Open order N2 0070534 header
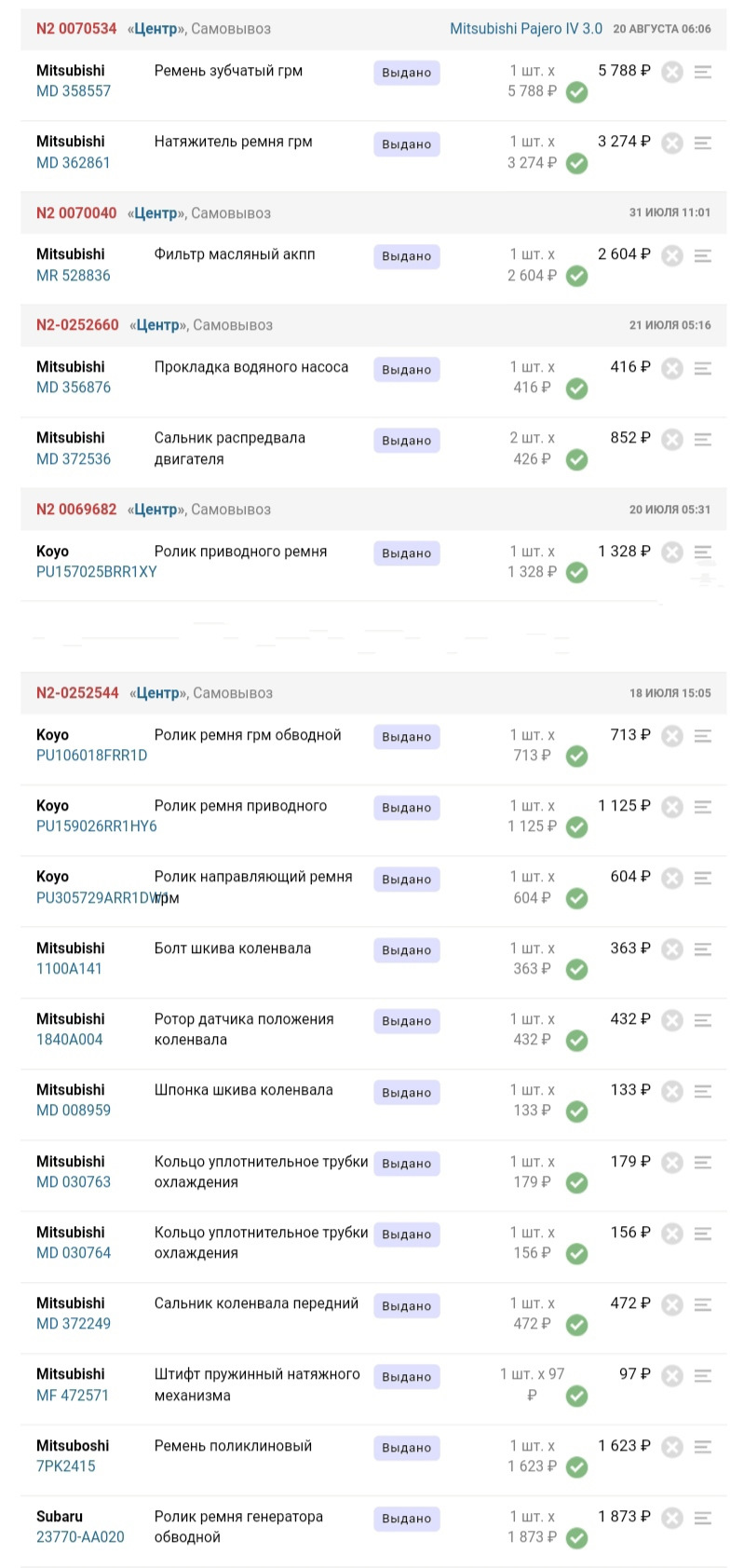 [76, 29]
